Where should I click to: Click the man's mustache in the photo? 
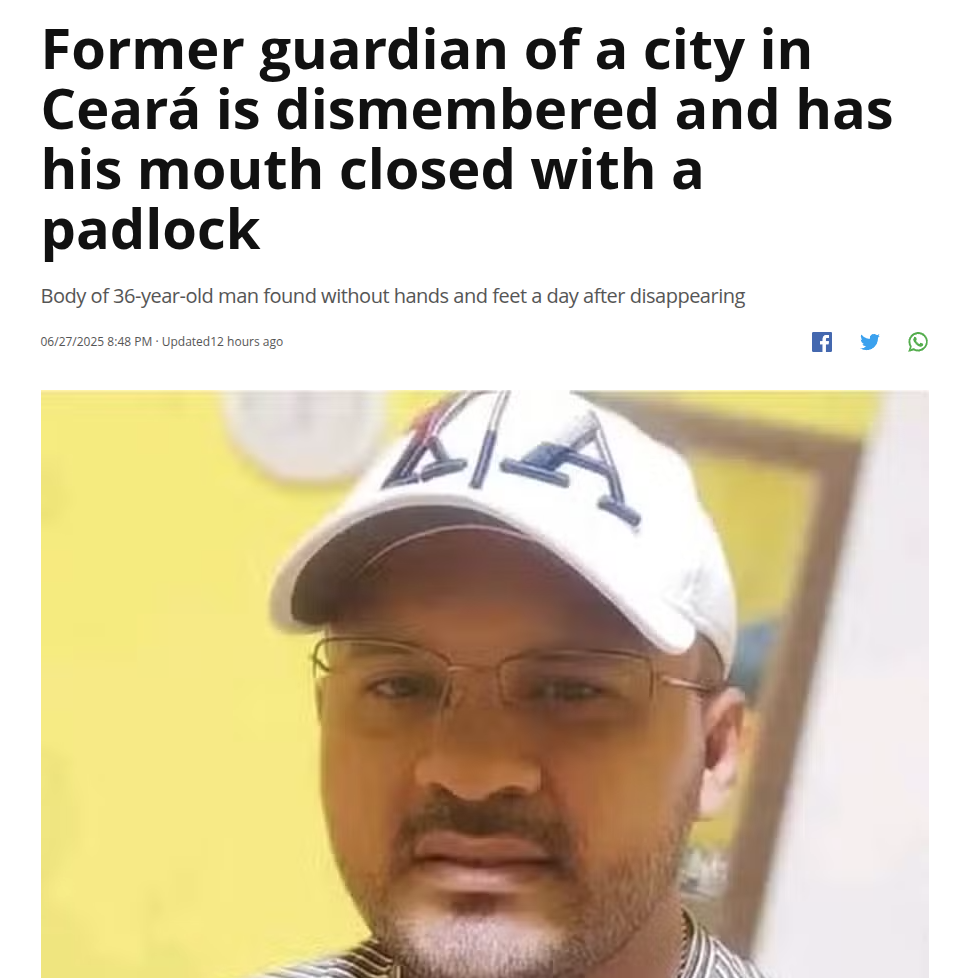[x=486, y=823]
